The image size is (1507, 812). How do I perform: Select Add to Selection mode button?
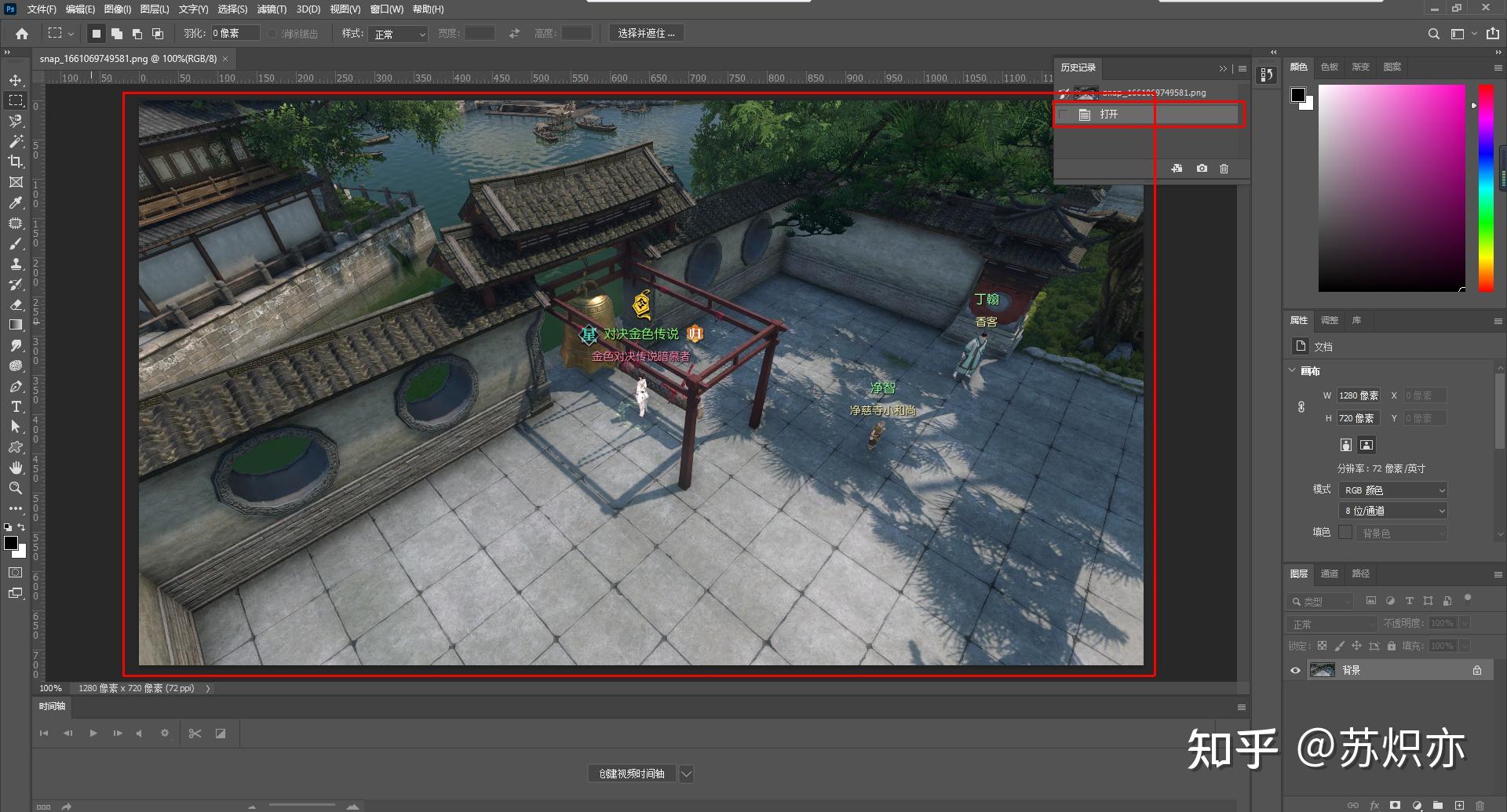[117, 34]
